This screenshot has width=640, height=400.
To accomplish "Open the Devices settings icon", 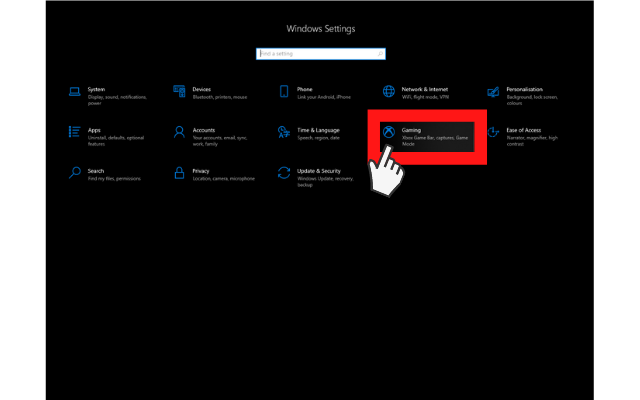I will [179, 91].
